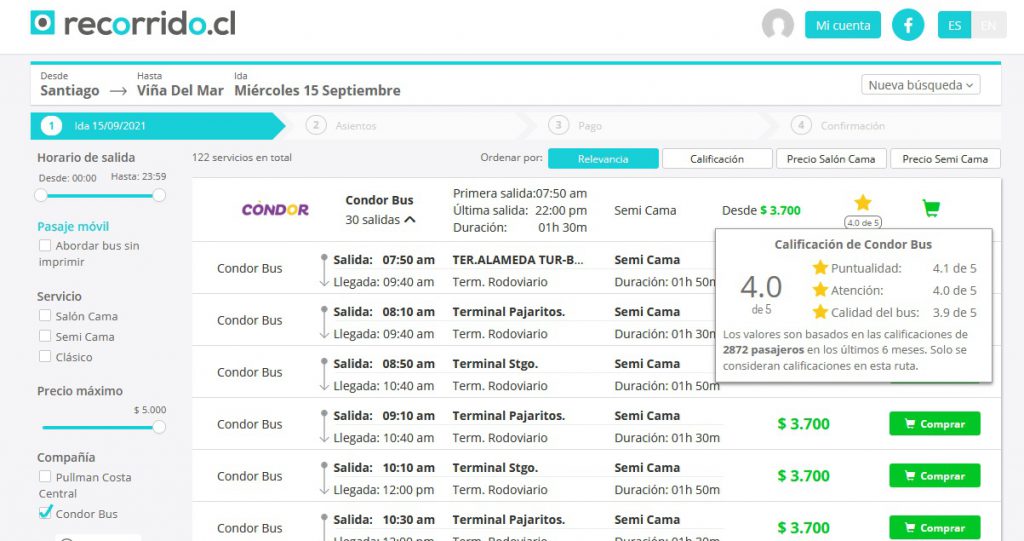Sort results by Relevancia
This screenshot has height=541, width=1024.
click(603, 159)
